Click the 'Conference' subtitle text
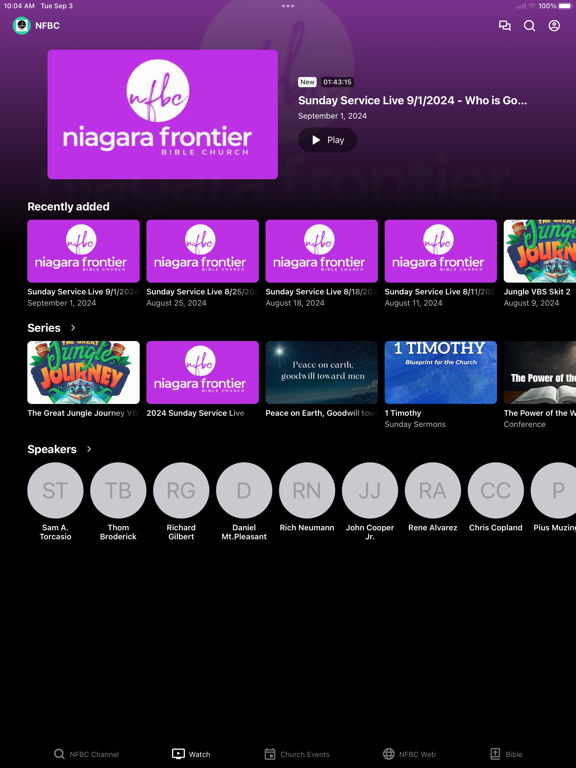Screen dimensions: 576x768 pyautogui.click(x=525, y=424)
